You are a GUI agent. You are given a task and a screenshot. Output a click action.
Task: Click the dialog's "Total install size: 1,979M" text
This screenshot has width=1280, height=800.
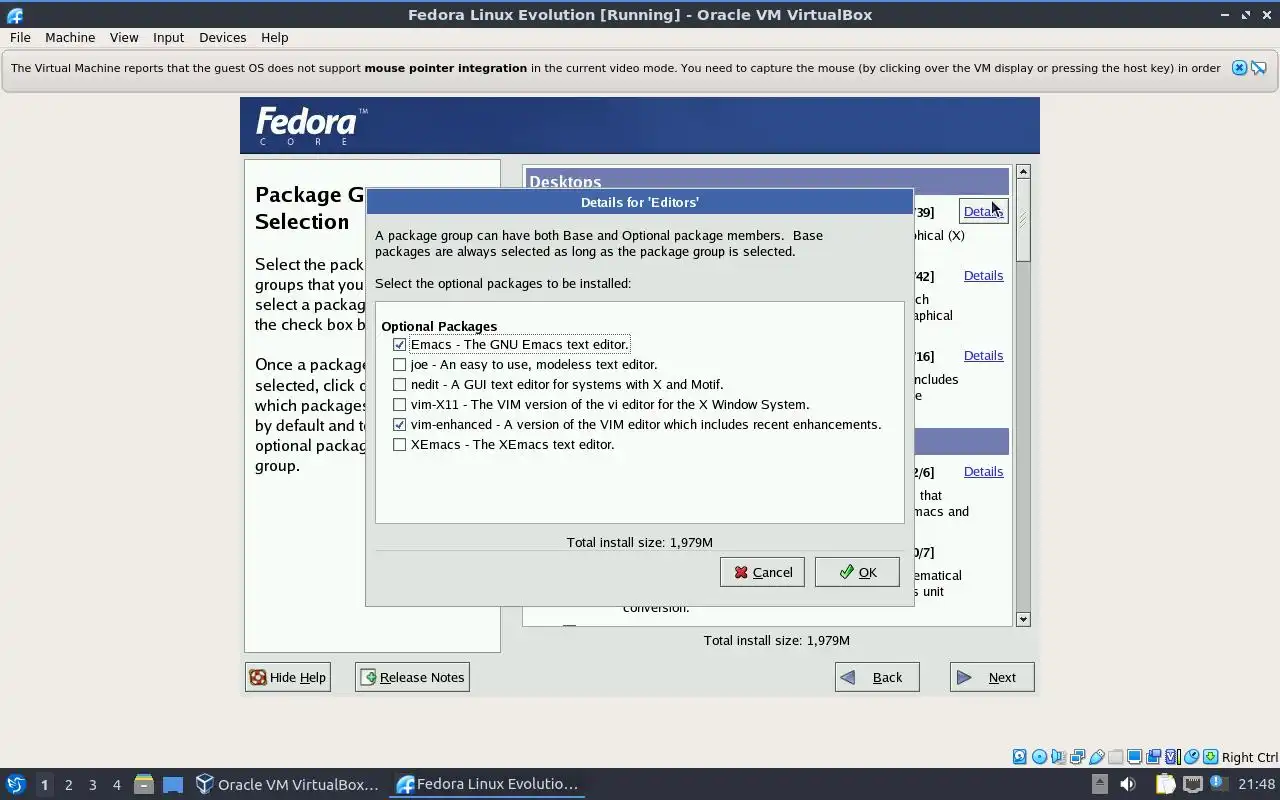click(x=640, y=542)
